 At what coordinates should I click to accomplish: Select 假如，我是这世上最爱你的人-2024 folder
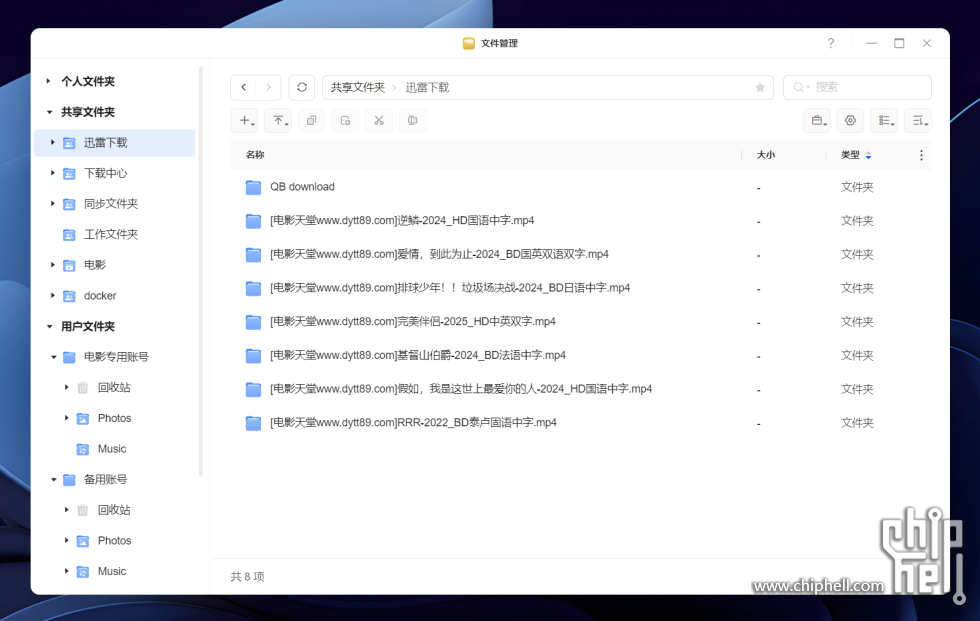point(581,390)
